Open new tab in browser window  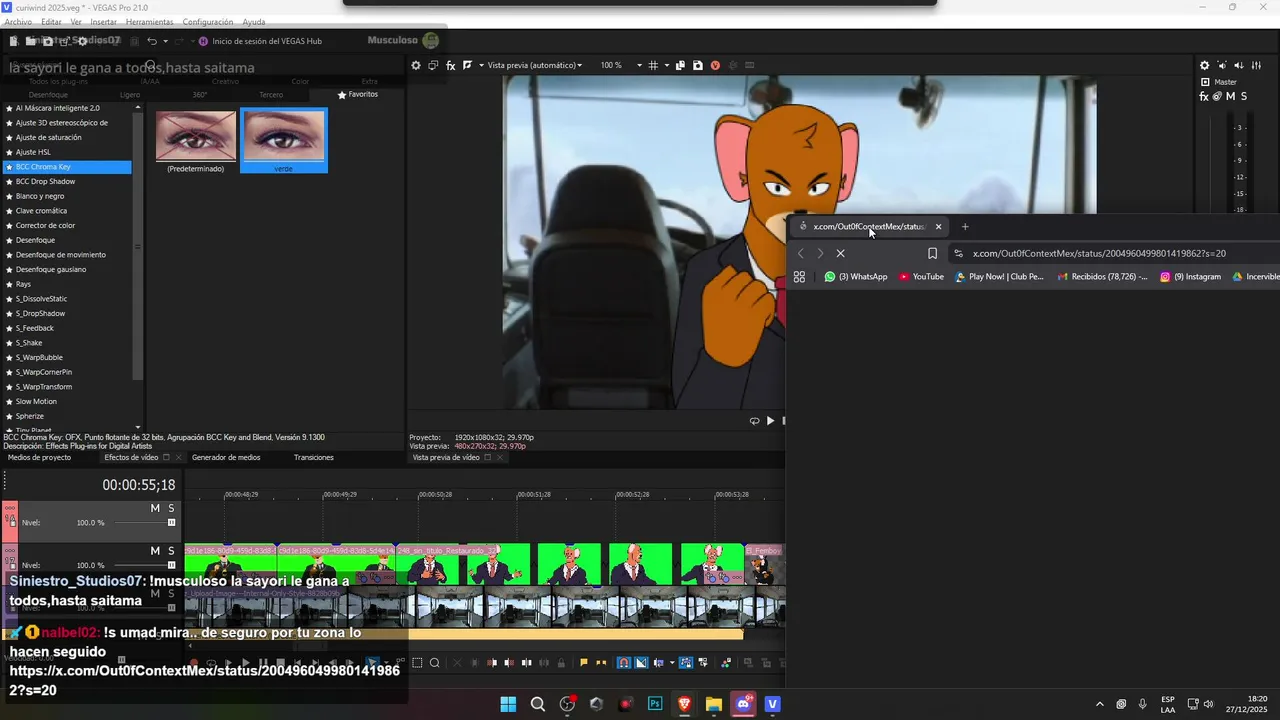(x=965, y=227)
